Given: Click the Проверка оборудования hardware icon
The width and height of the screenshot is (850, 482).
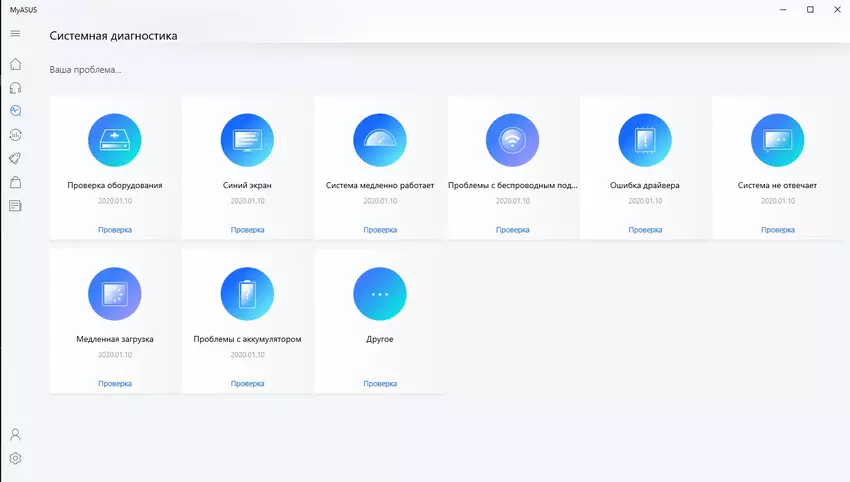Looking at the screenshot, I should 115,140.
